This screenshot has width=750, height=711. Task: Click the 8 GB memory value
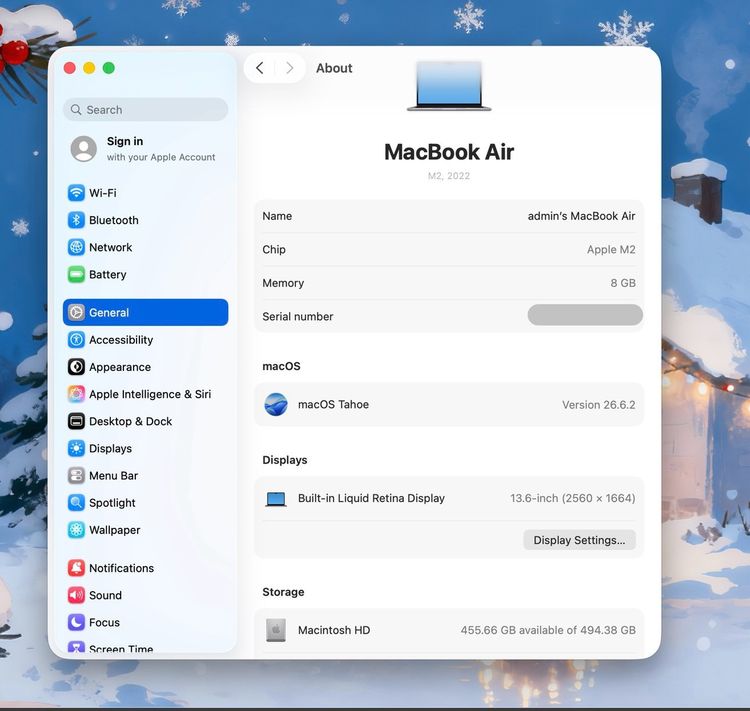click(x=623, y=283)
